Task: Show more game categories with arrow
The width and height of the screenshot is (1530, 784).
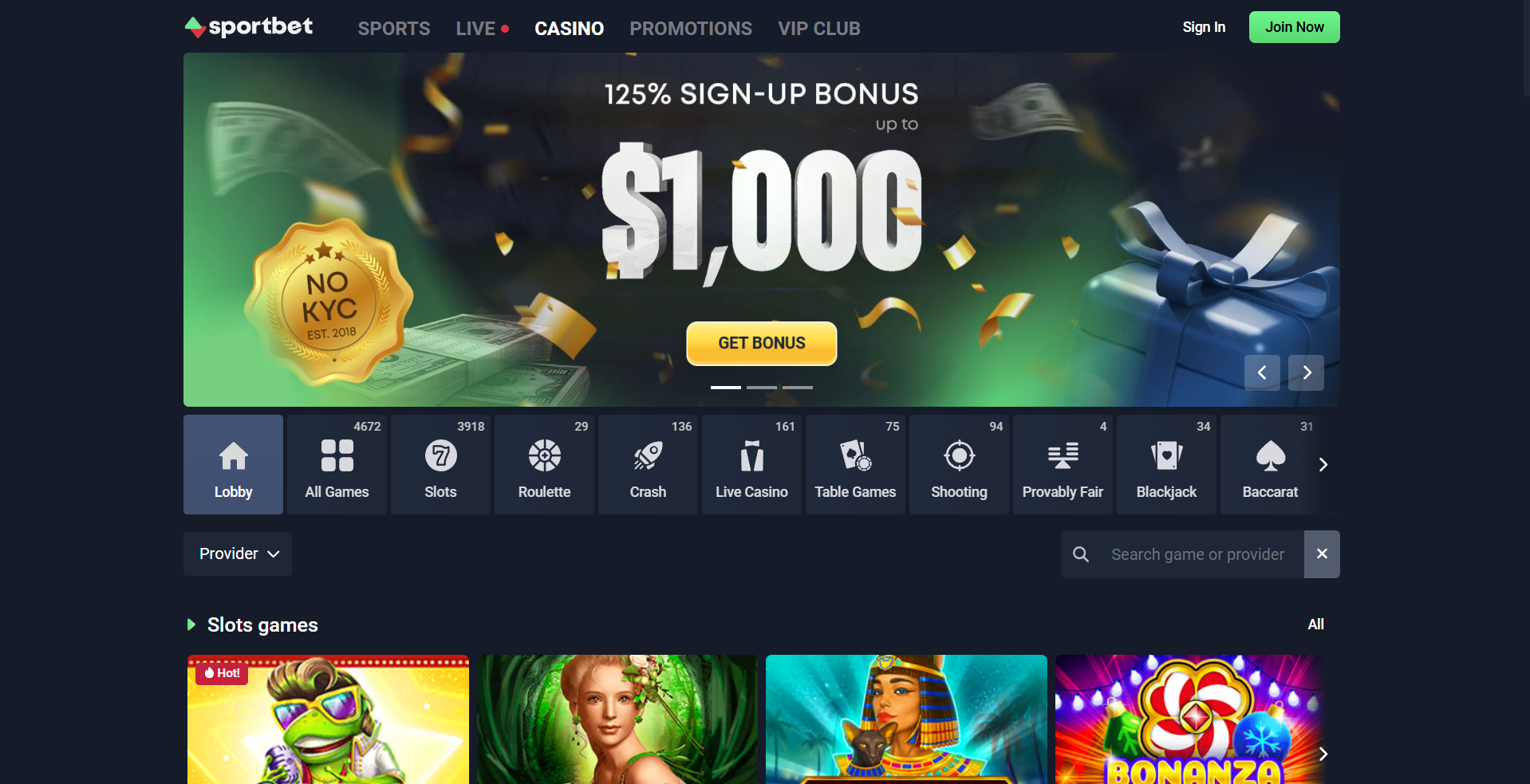Action: point(1323,464)
